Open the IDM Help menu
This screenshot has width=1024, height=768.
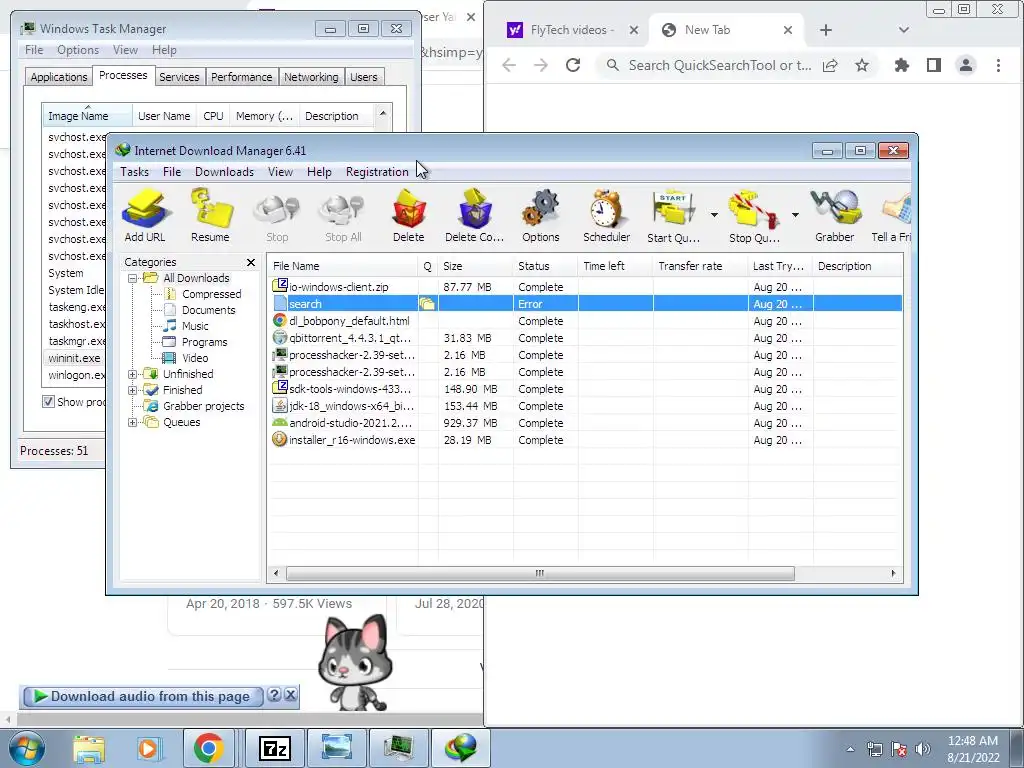319,172
